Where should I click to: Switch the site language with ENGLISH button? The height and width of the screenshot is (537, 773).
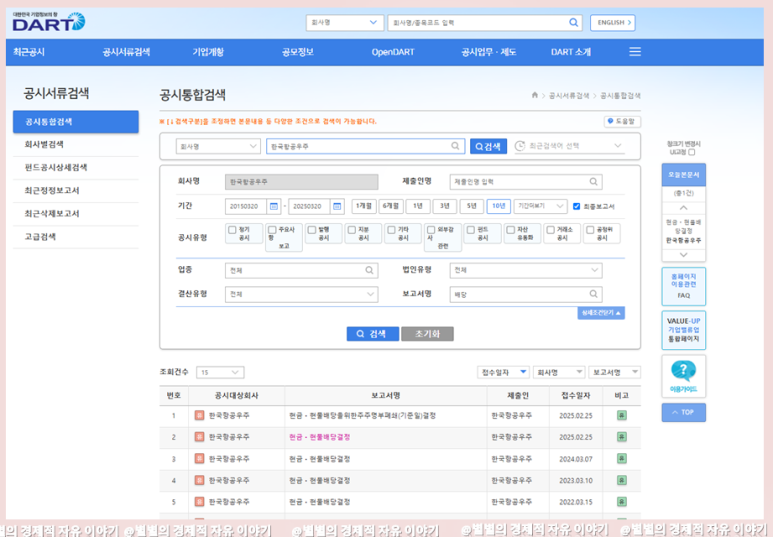(x=613, y=23)
